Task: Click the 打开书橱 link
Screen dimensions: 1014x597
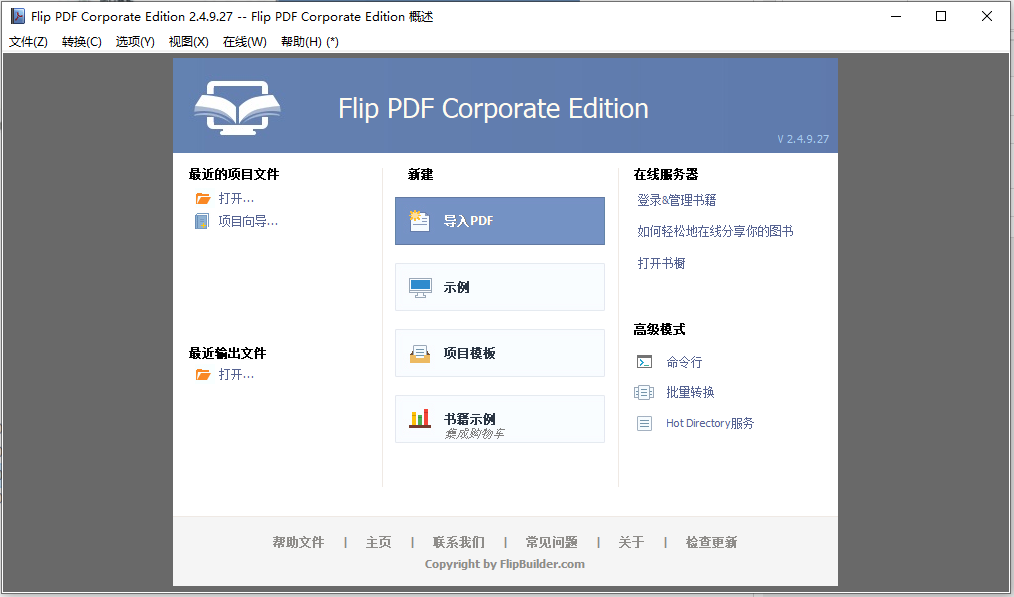Action: (x=661, y=263)
